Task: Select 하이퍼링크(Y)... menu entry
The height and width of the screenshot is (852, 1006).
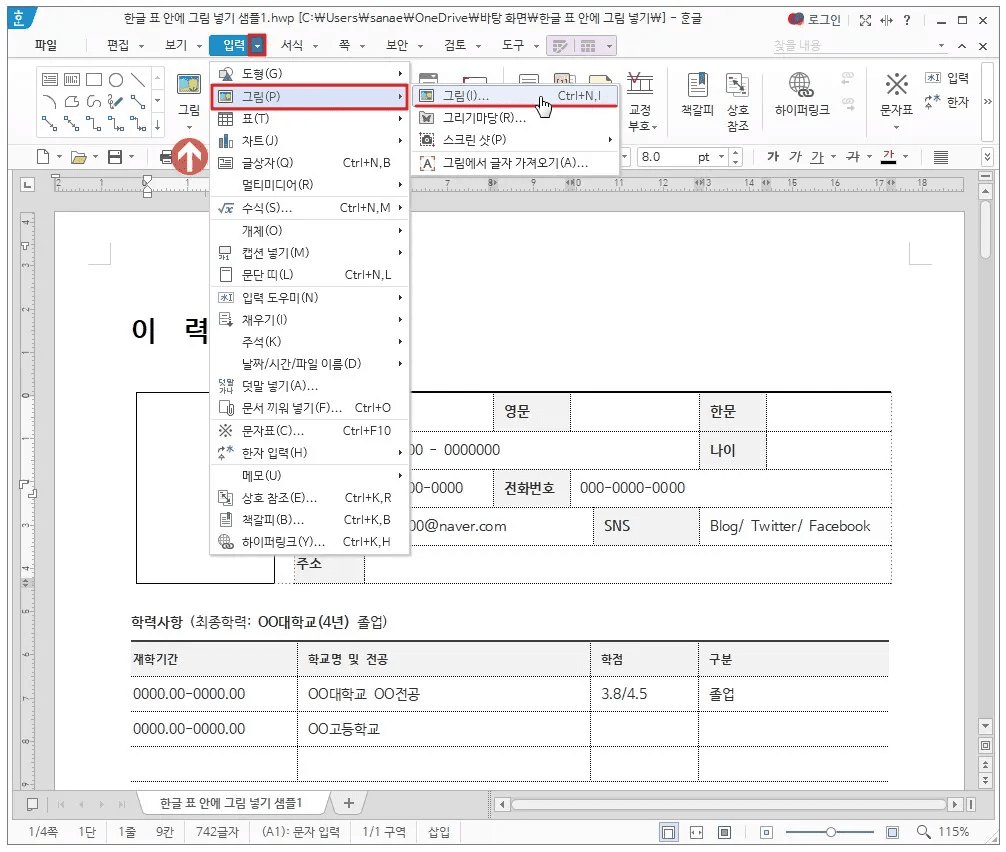Action: tap(309, 542)
